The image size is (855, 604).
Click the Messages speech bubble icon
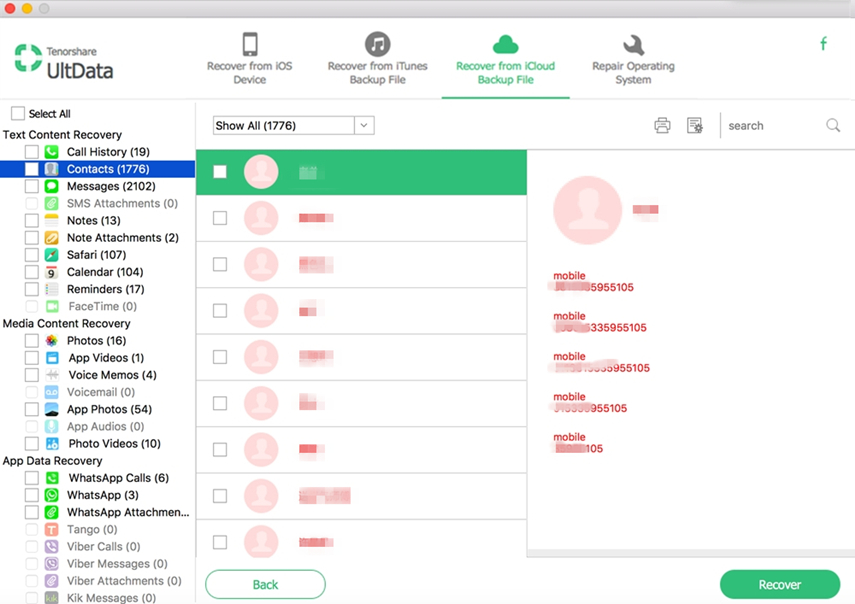point(51,186)
